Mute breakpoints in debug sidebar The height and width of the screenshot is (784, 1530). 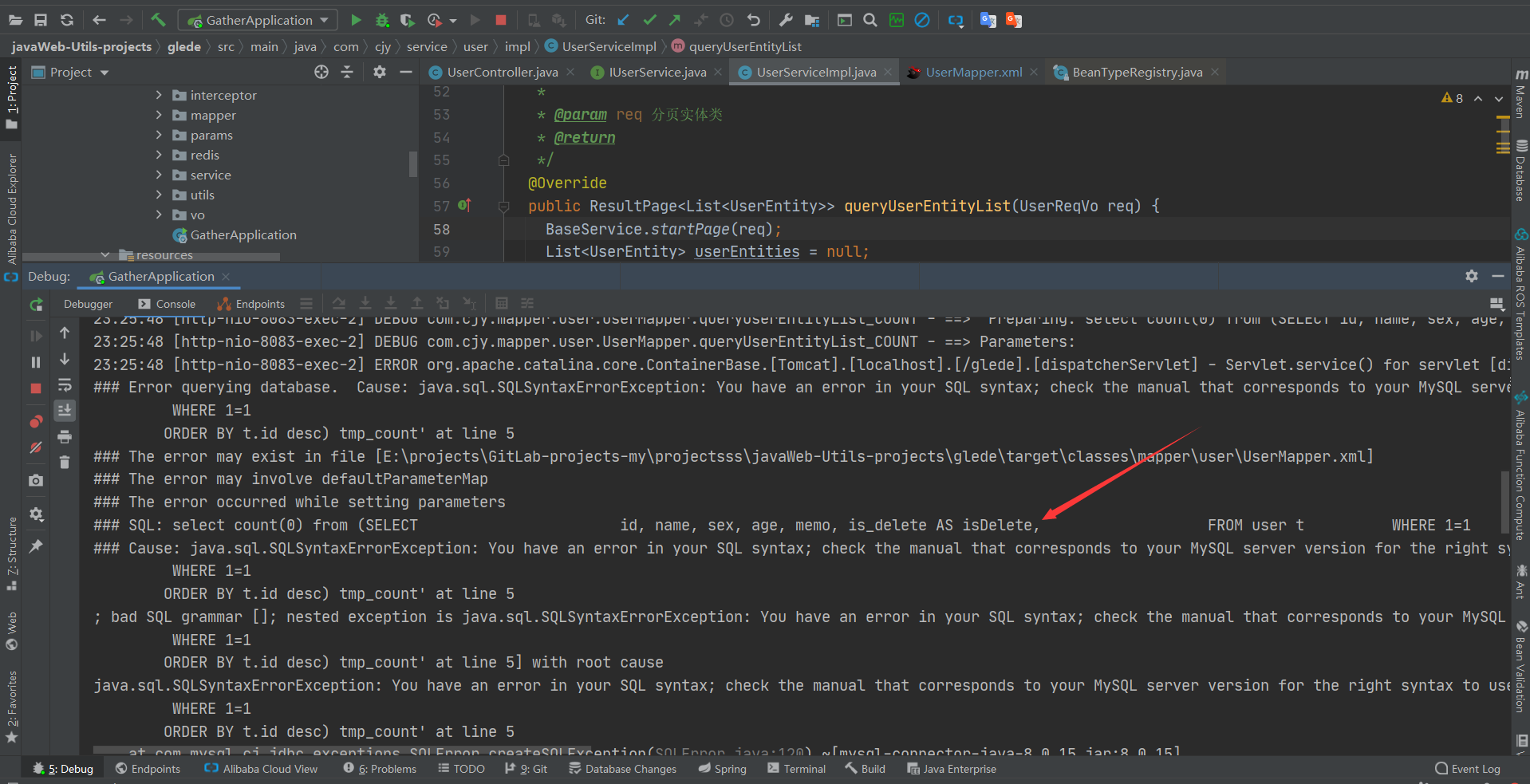click(x=36, y=447)
